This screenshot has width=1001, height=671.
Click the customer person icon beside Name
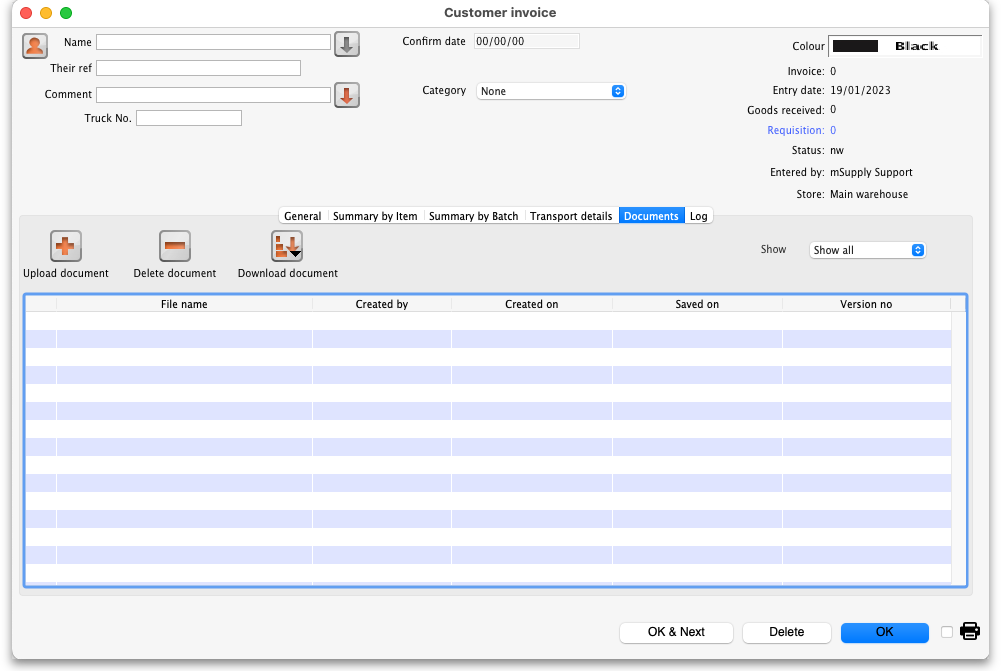tap(35, 45)
